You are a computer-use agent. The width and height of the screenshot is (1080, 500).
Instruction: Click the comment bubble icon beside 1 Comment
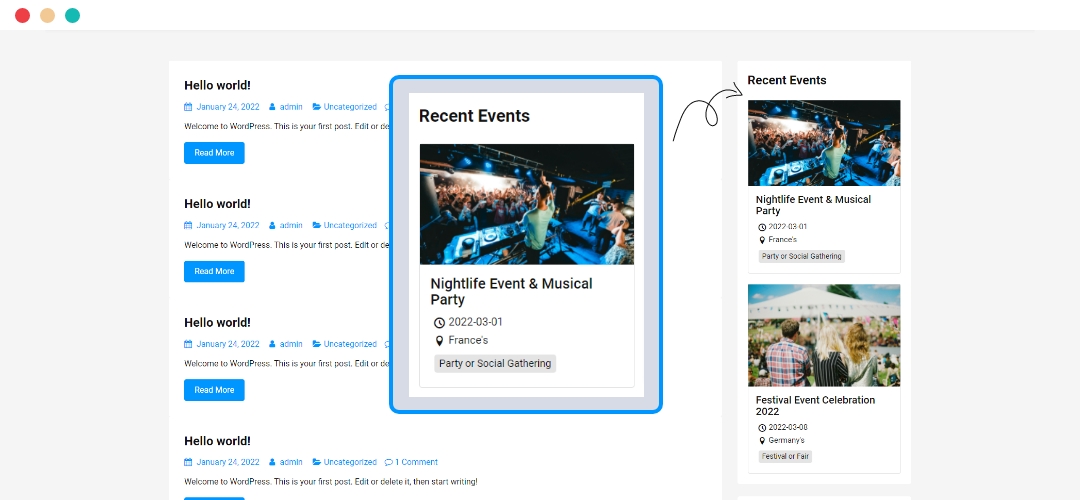(x=388, y=462)
